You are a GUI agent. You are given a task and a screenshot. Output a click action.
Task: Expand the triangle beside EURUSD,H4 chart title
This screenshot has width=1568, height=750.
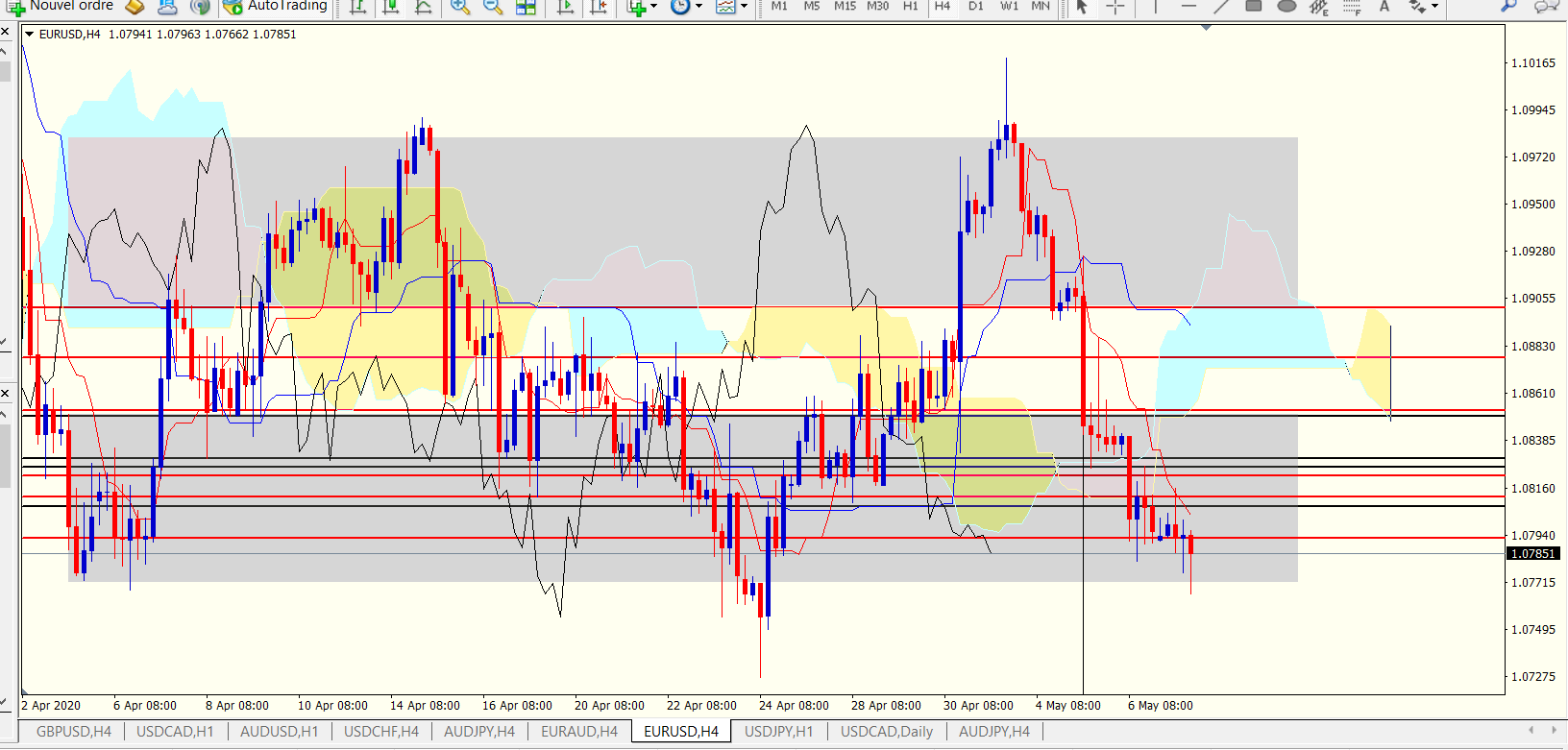30,34
